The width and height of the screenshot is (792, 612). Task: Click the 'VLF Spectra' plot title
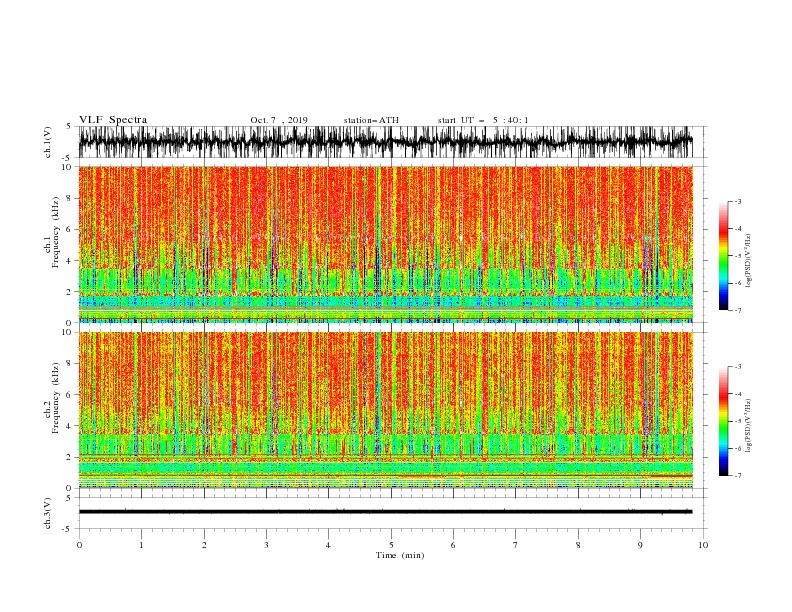click(113, 120)
